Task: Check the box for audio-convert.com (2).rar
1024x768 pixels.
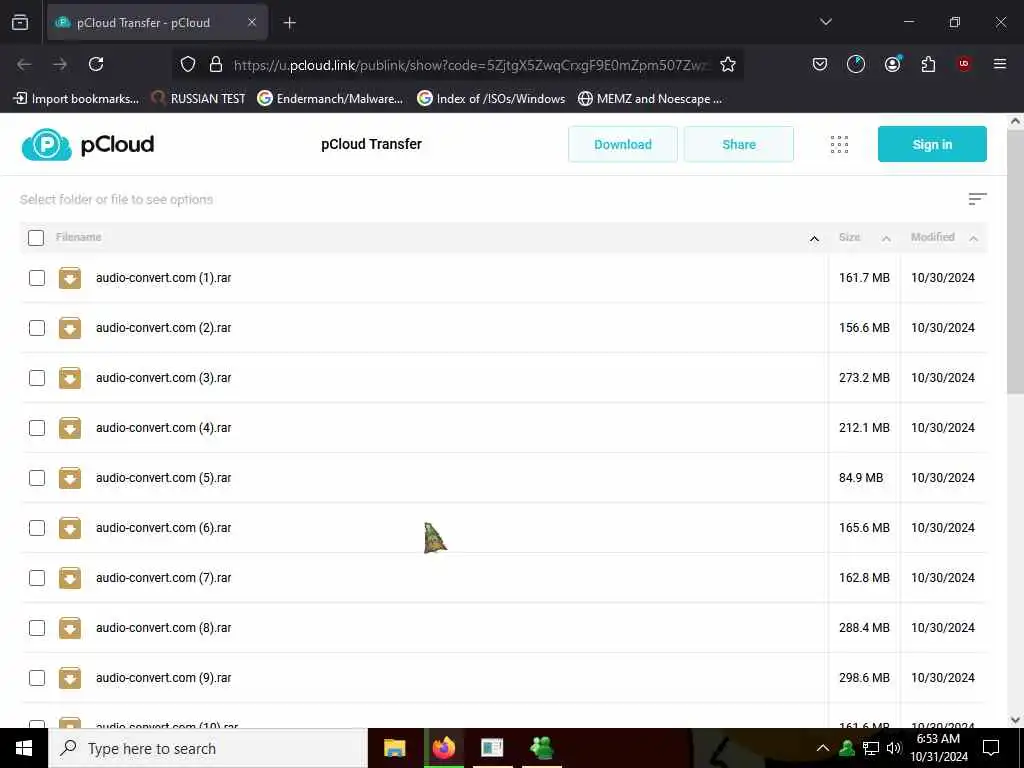Action: click(x=37, y=328)
